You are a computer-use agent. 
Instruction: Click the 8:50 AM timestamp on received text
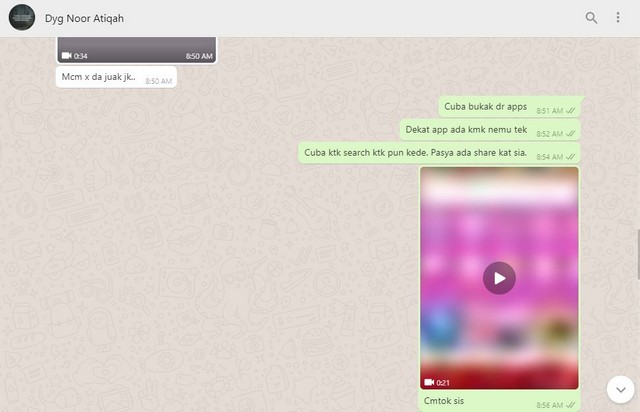[x=158, y=81]
